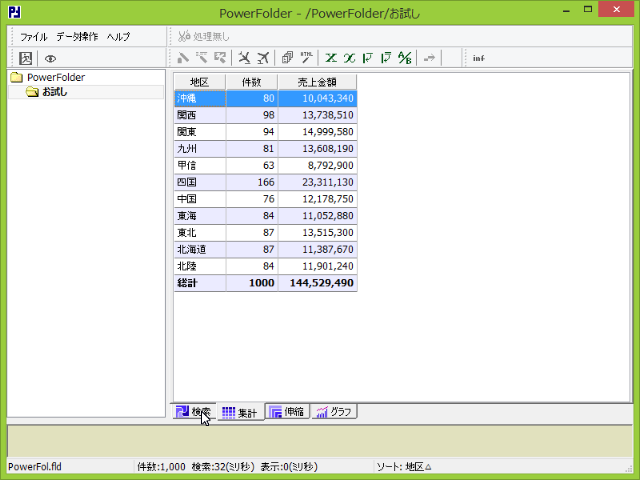Click the sales amount 23,311,130
This screenshot has height=480, width=640.
[318, 182]
